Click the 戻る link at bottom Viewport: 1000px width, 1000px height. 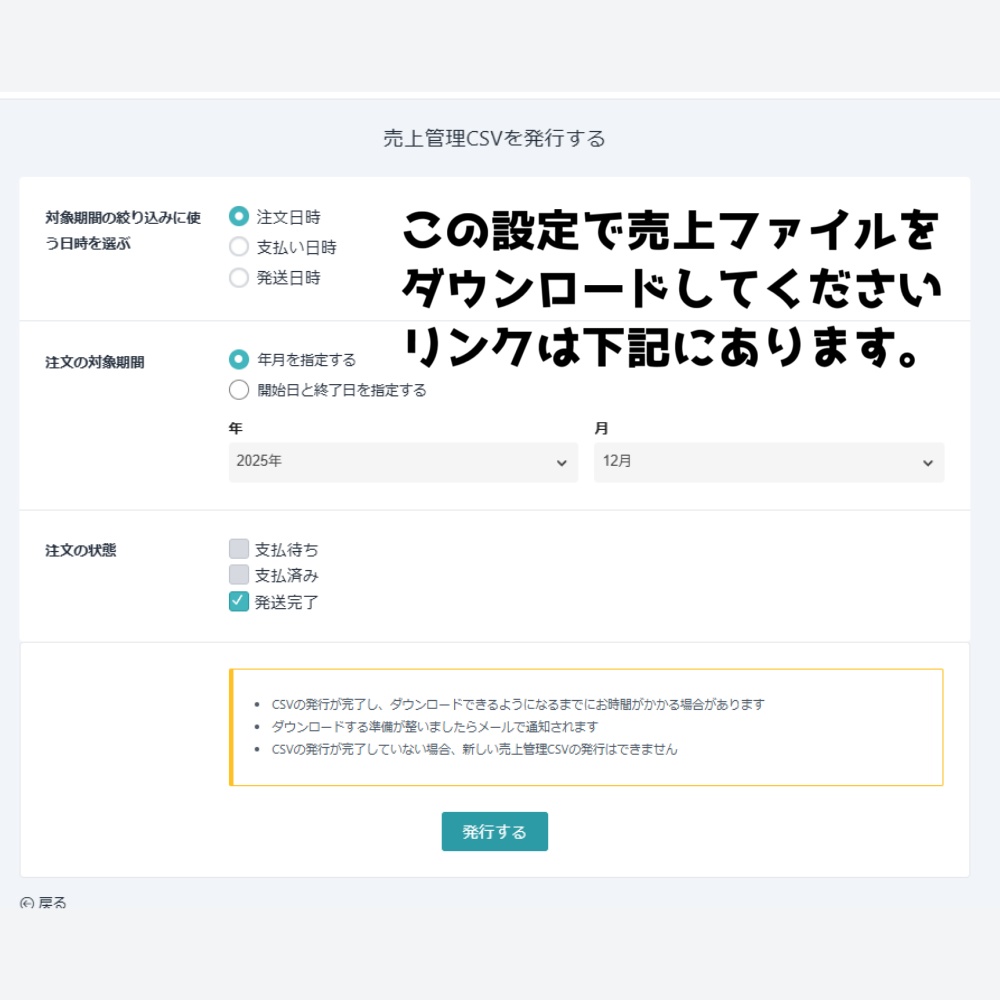pos(53,902)
